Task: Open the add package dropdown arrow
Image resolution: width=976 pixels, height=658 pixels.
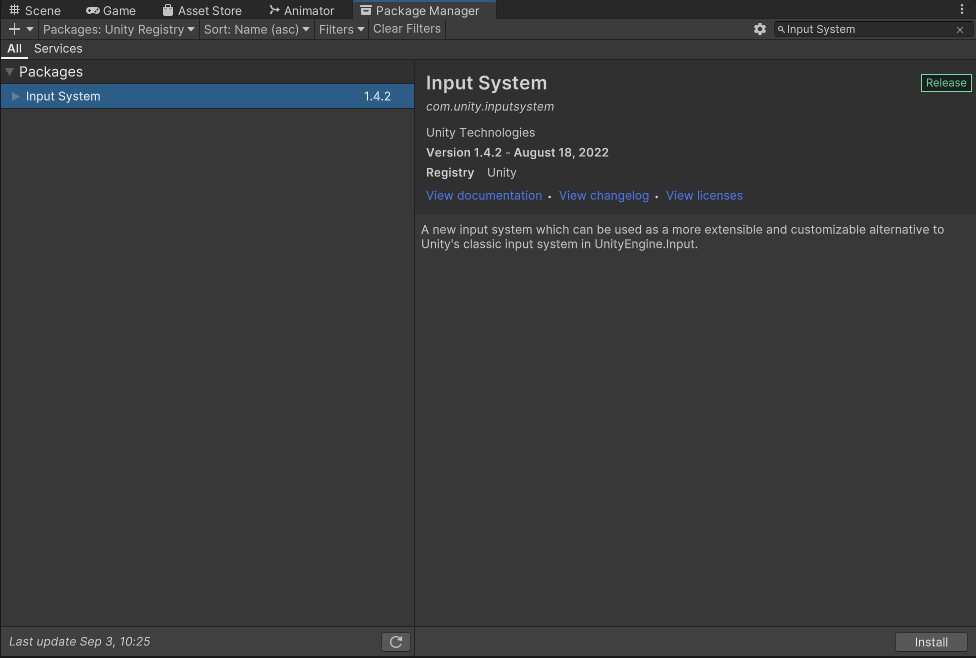Action: click(30, 29)
